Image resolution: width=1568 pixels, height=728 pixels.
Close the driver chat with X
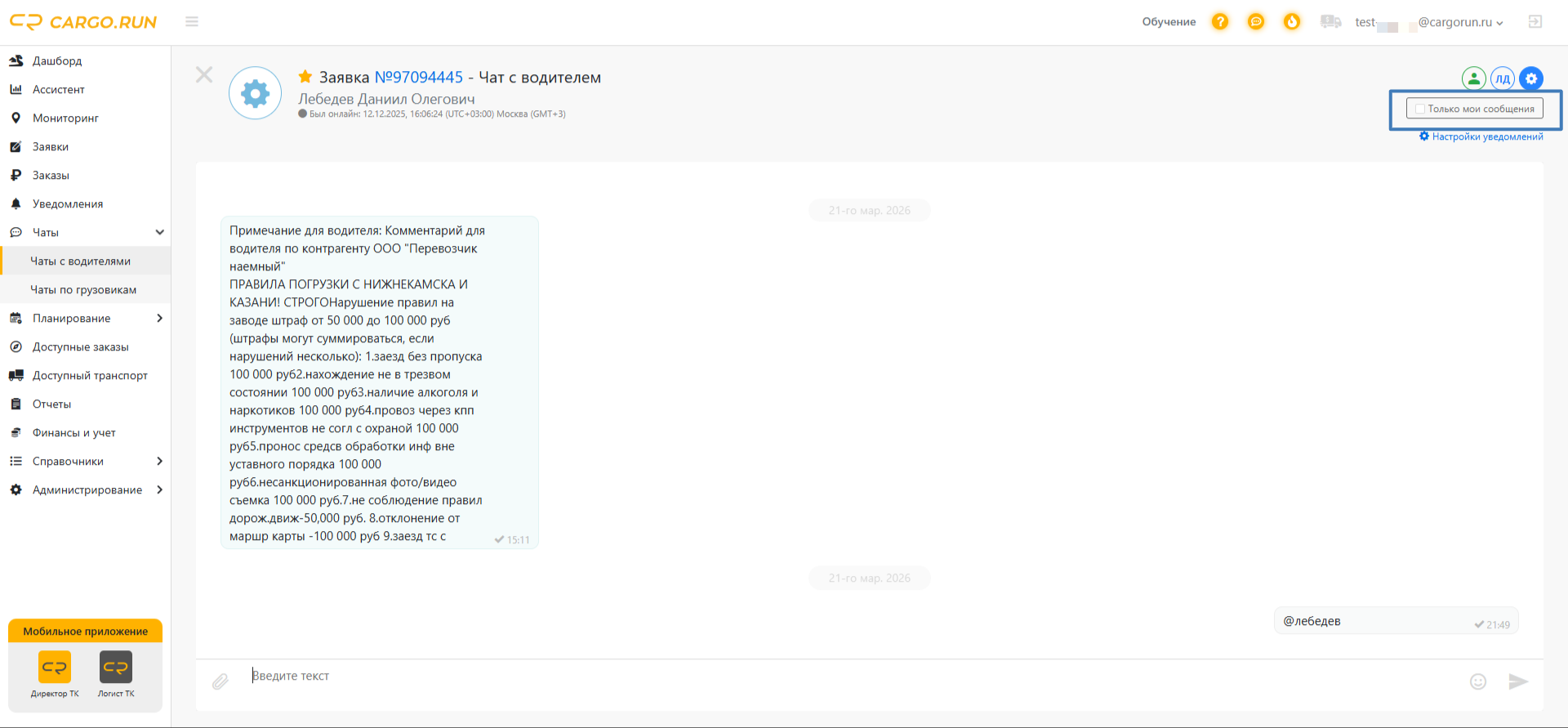click(x=204, y=75)
